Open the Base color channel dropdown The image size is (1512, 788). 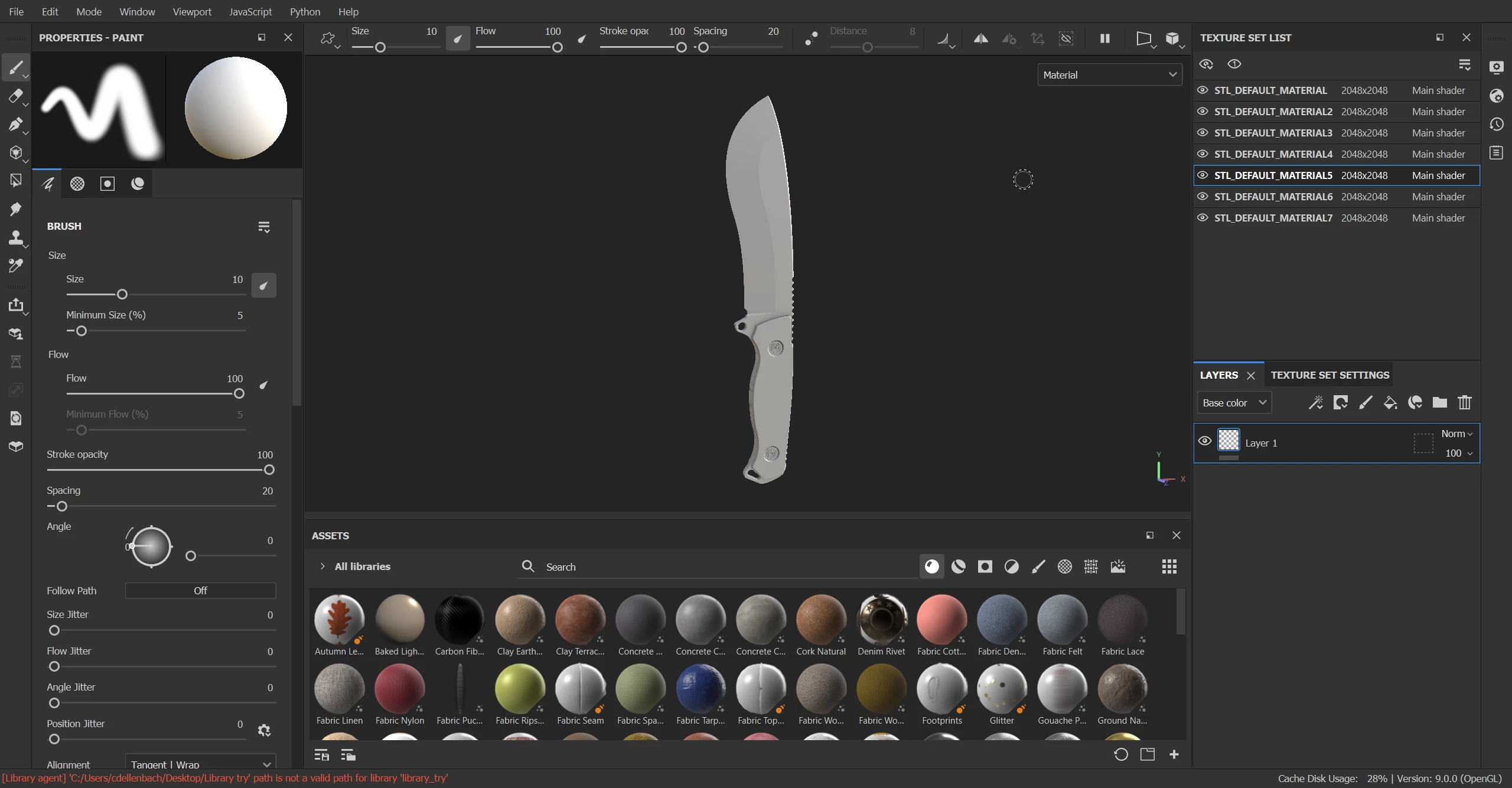tap(1234, 403)
